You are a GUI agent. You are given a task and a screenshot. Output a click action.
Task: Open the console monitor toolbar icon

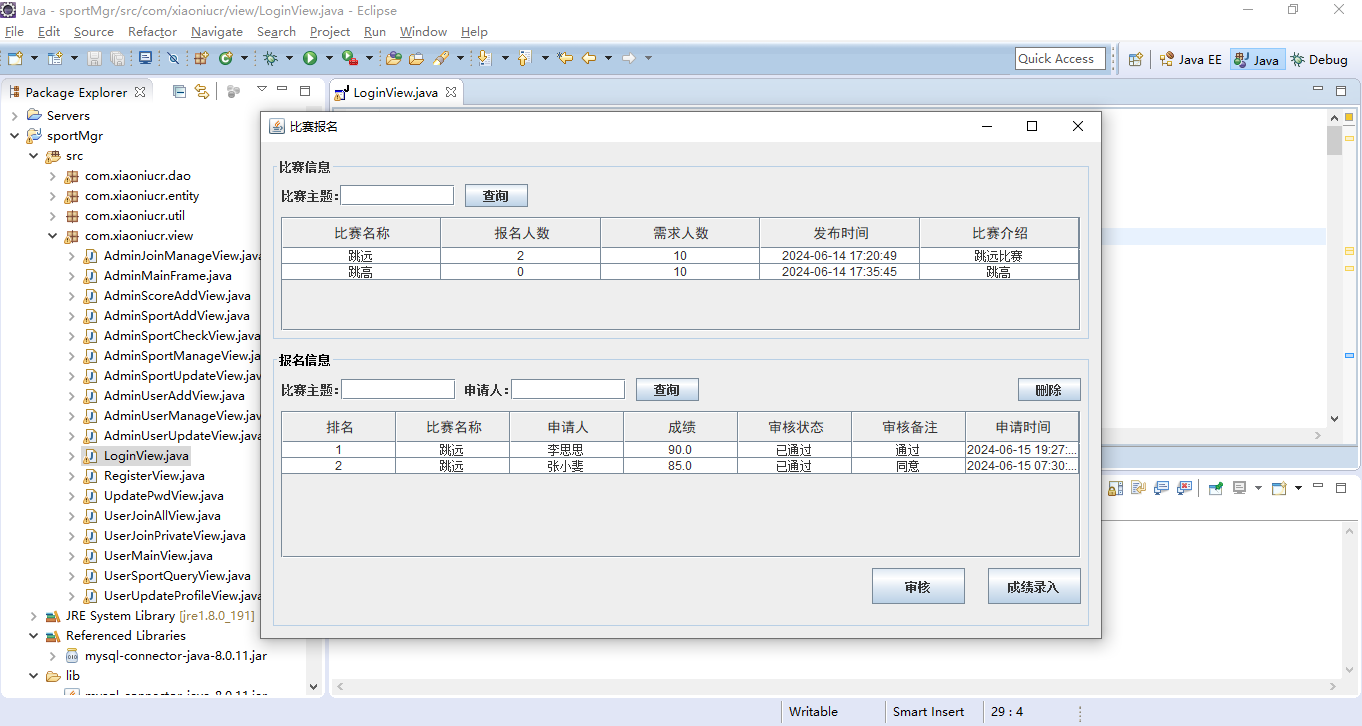point(146,58)
